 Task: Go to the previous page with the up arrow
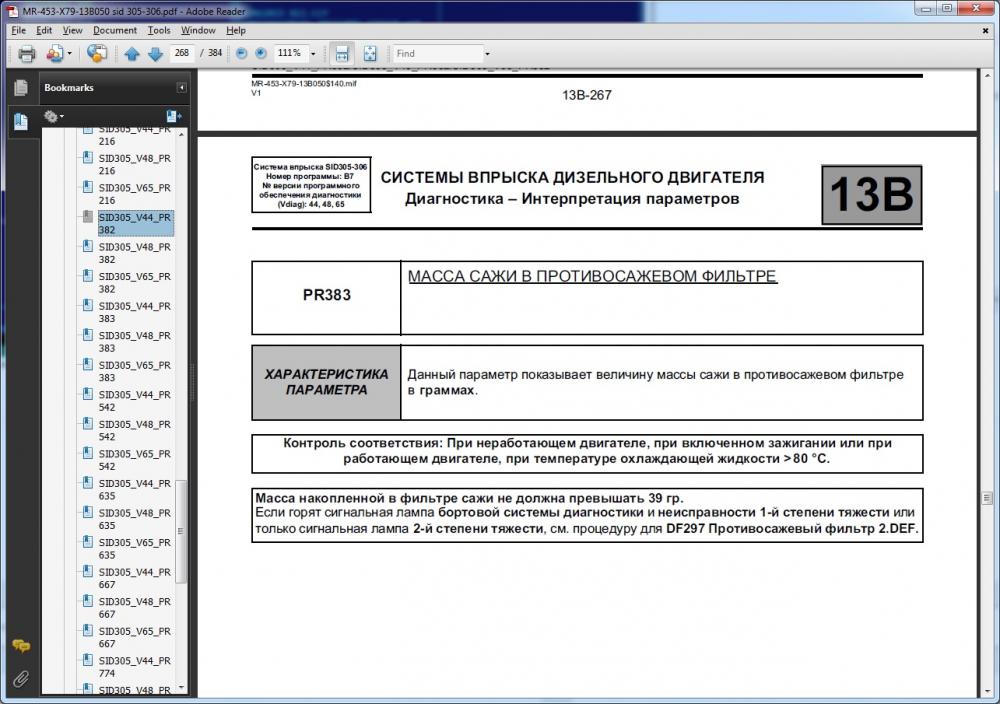point(132,54)
